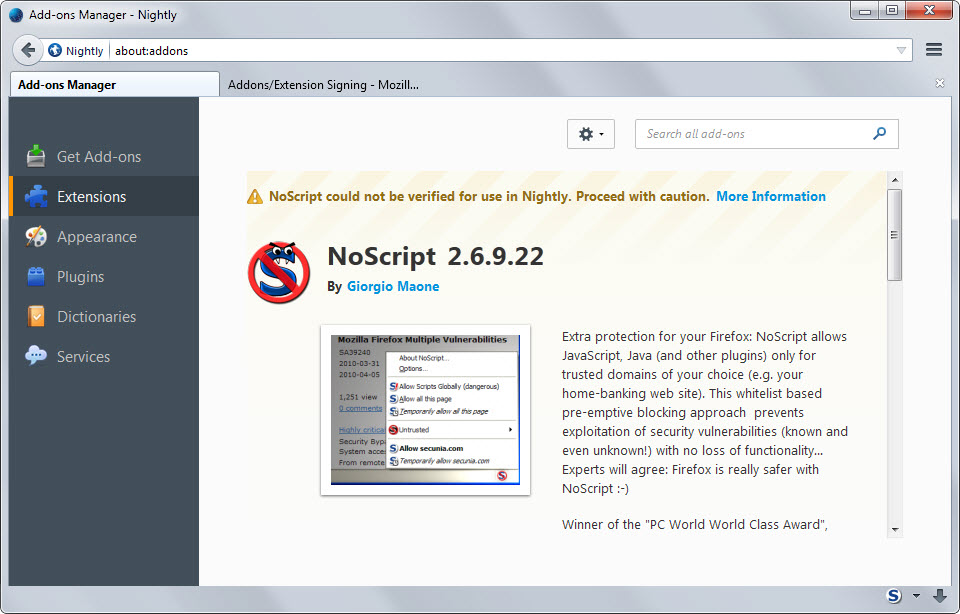This screenshot has height=614, width=960.
Task: Click the NoScript screenshot thumbnail
Action: click(425, 410)
